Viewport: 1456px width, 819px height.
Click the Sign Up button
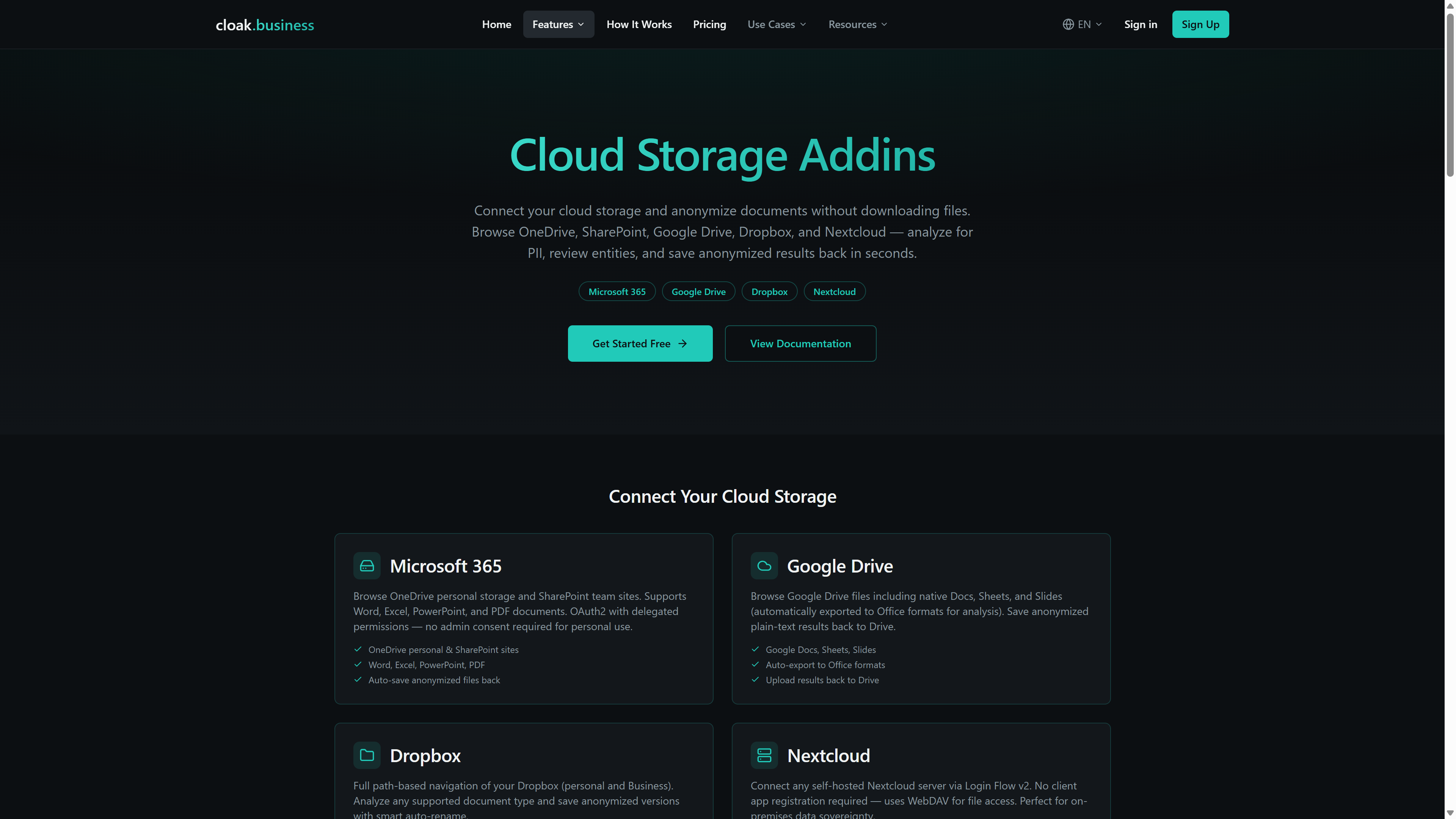pyautogui.click(x=1200, y=24)
